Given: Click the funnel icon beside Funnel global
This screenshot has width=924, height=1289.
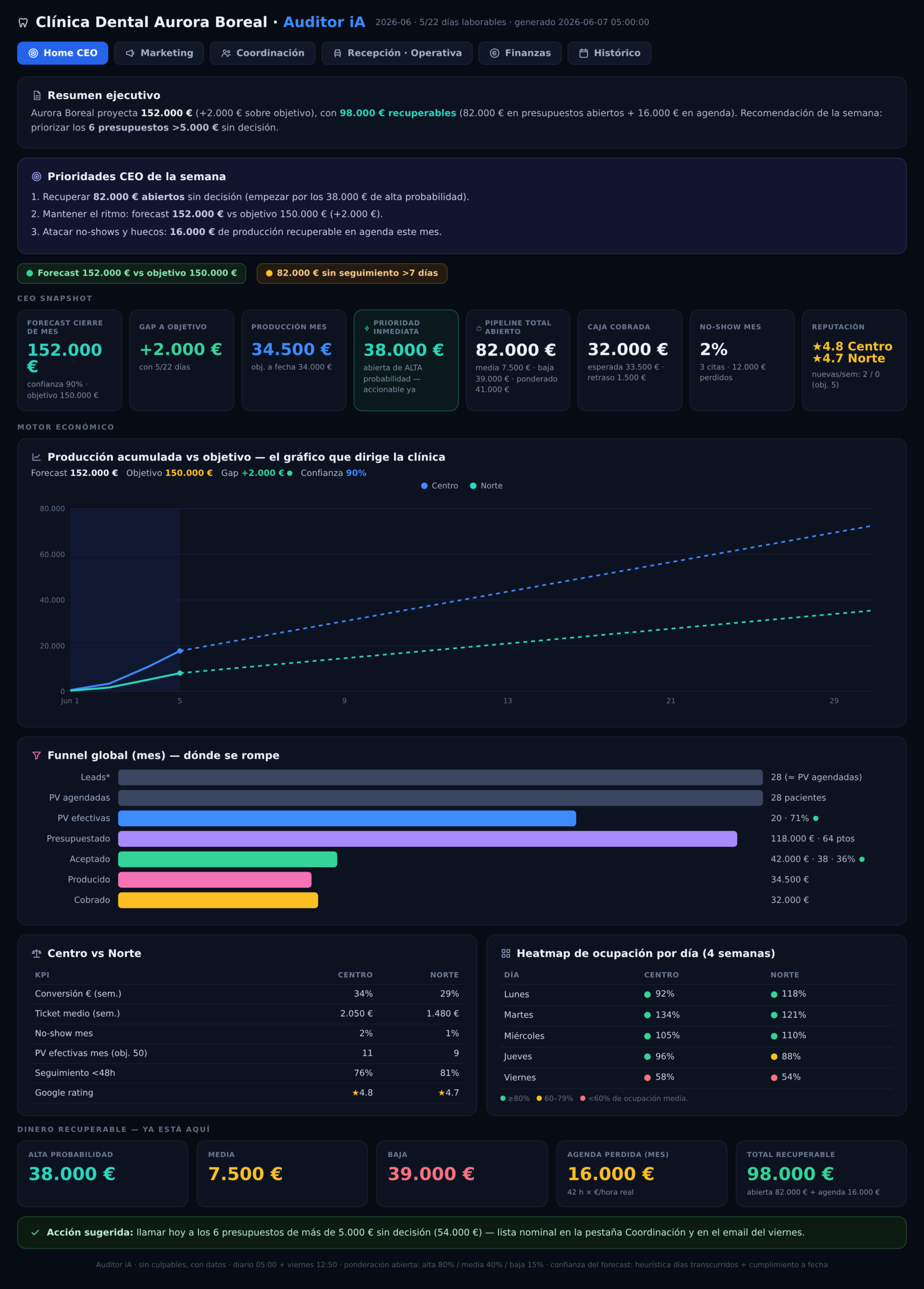Looking at the screenshot, I should tap(37, 755).
